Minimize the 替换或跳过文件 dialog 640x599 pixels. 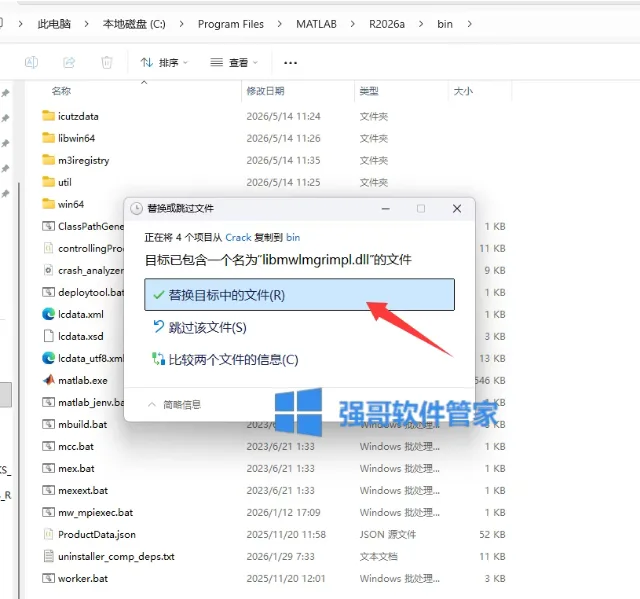point(385,209)
